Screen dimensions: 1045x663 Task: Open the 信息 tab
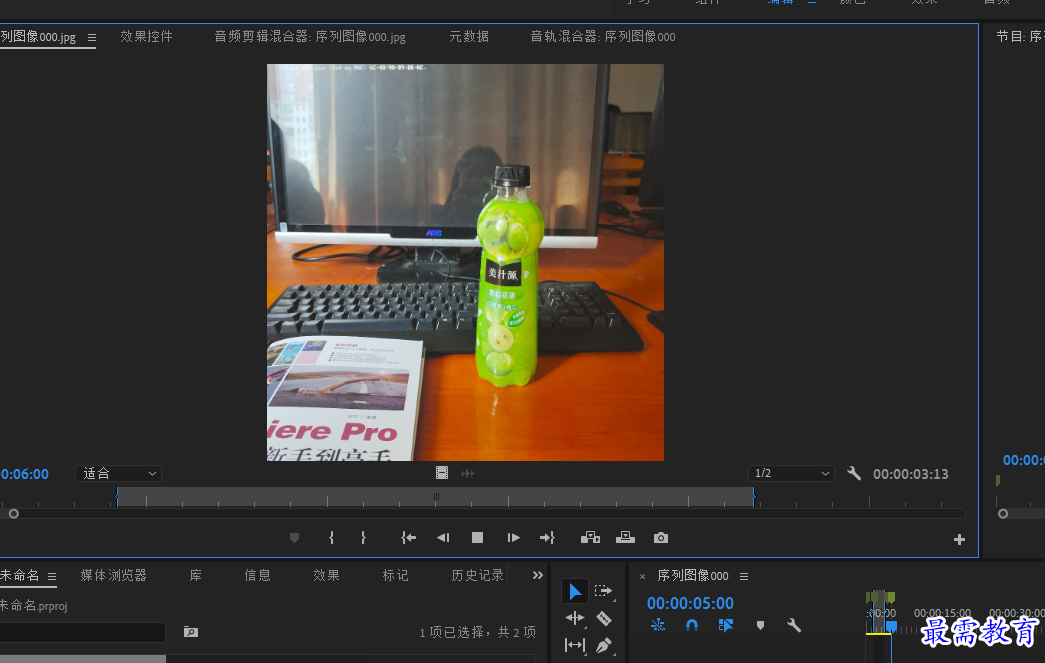pos(257,575)
